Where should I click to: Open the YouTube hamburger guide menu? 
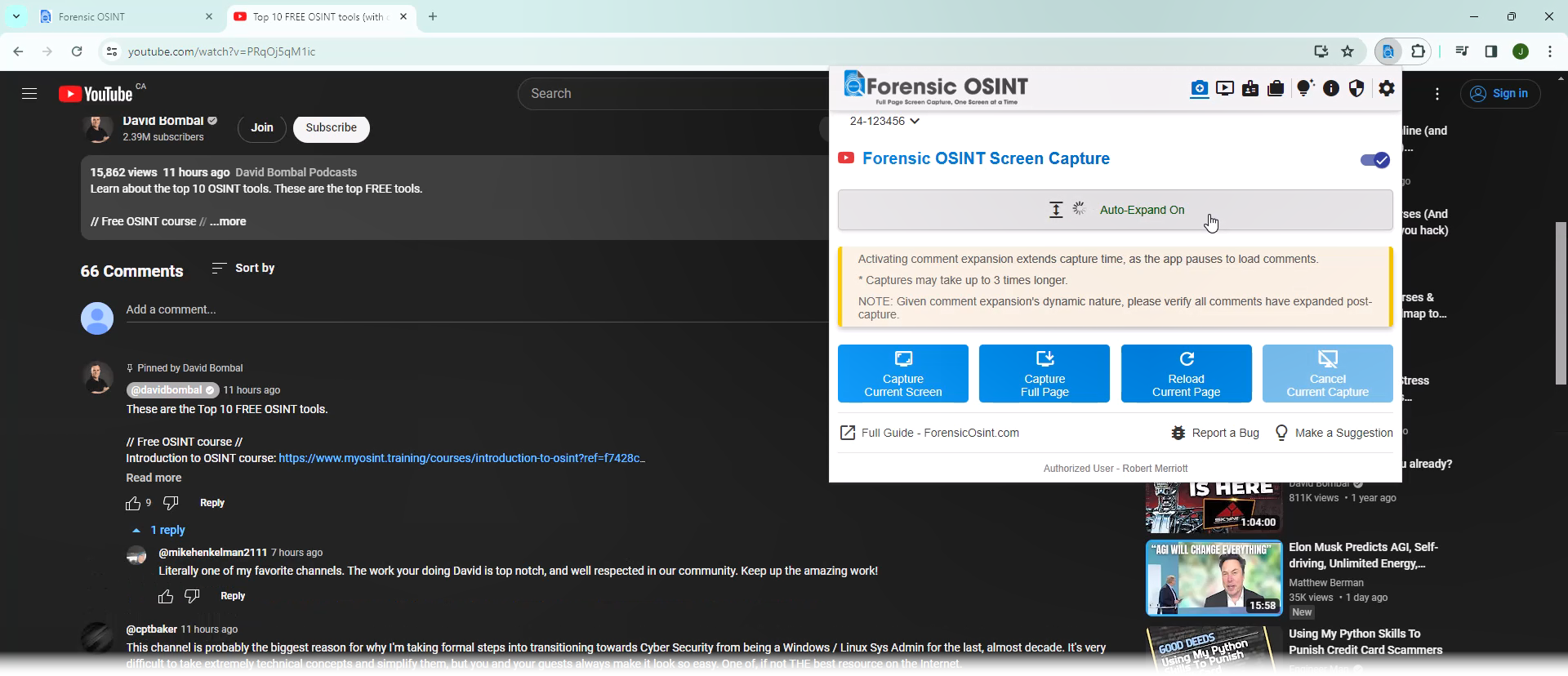coord(29,94)
